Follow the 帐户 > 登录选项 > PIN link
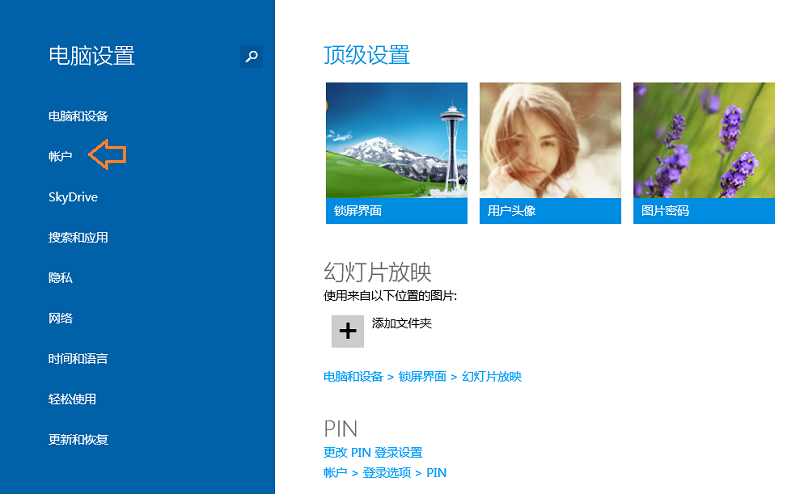Screen dimensions: 800x494 (385, 473)
